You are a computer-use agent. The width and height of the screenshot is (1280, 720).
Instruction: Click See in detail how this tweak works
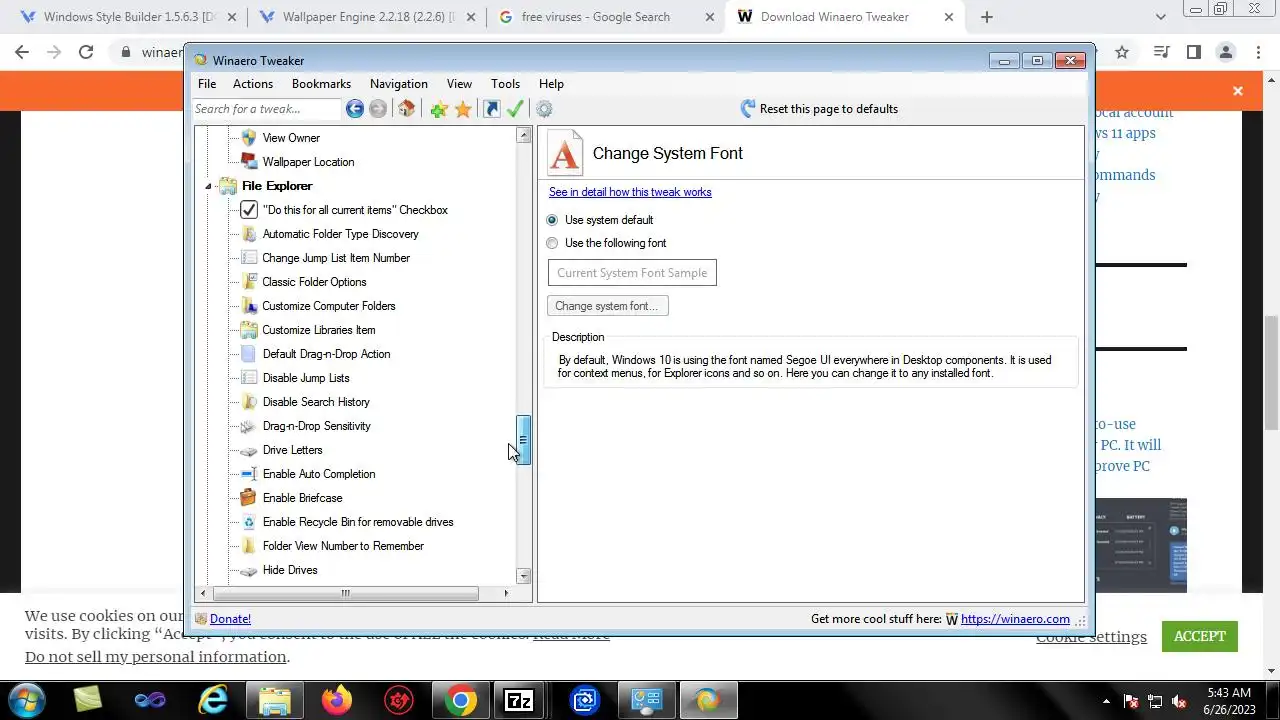coord(630,192)
